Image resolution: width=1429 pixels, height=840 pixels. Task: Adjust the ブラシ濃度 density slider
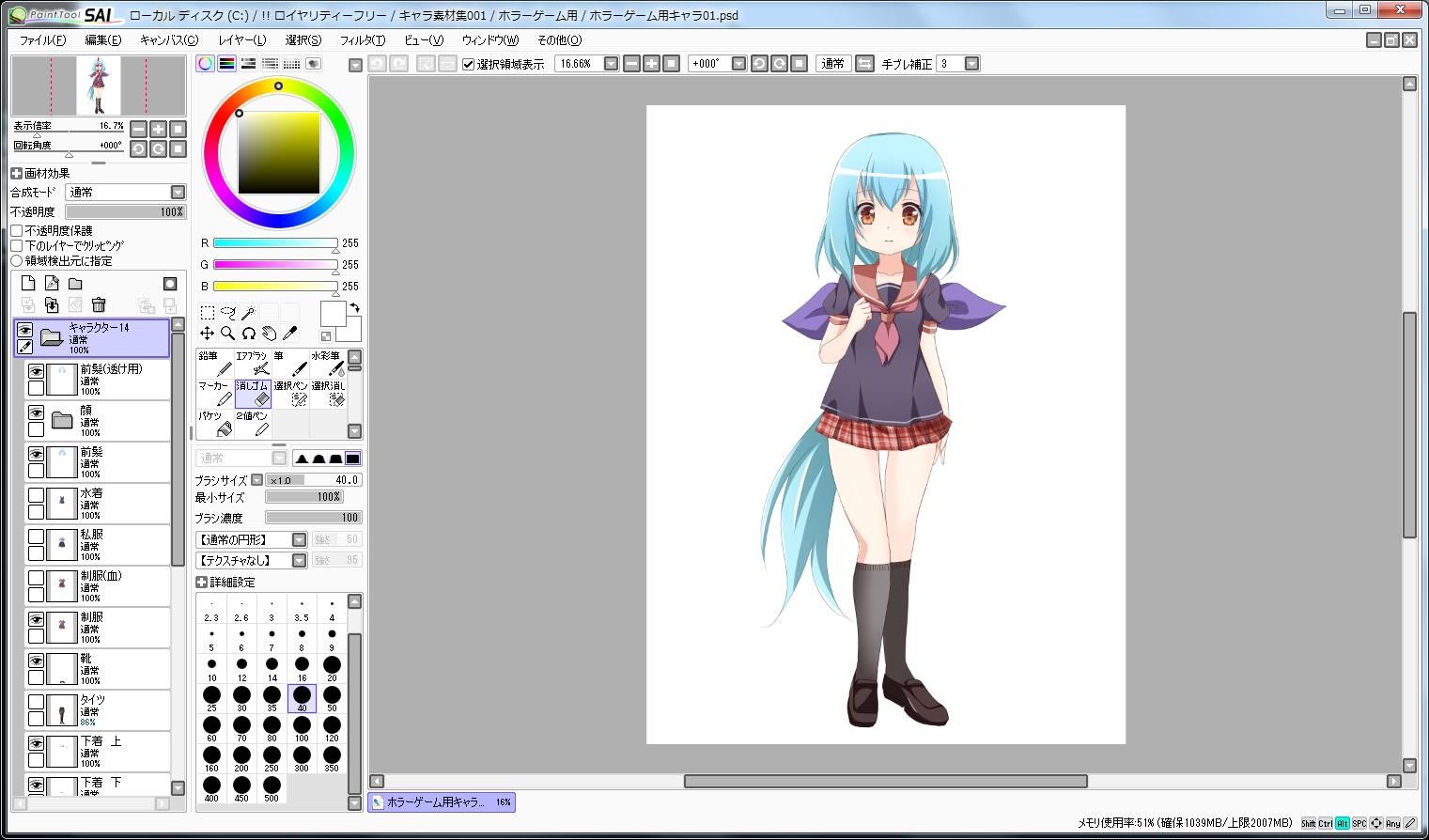coord(314,518)
